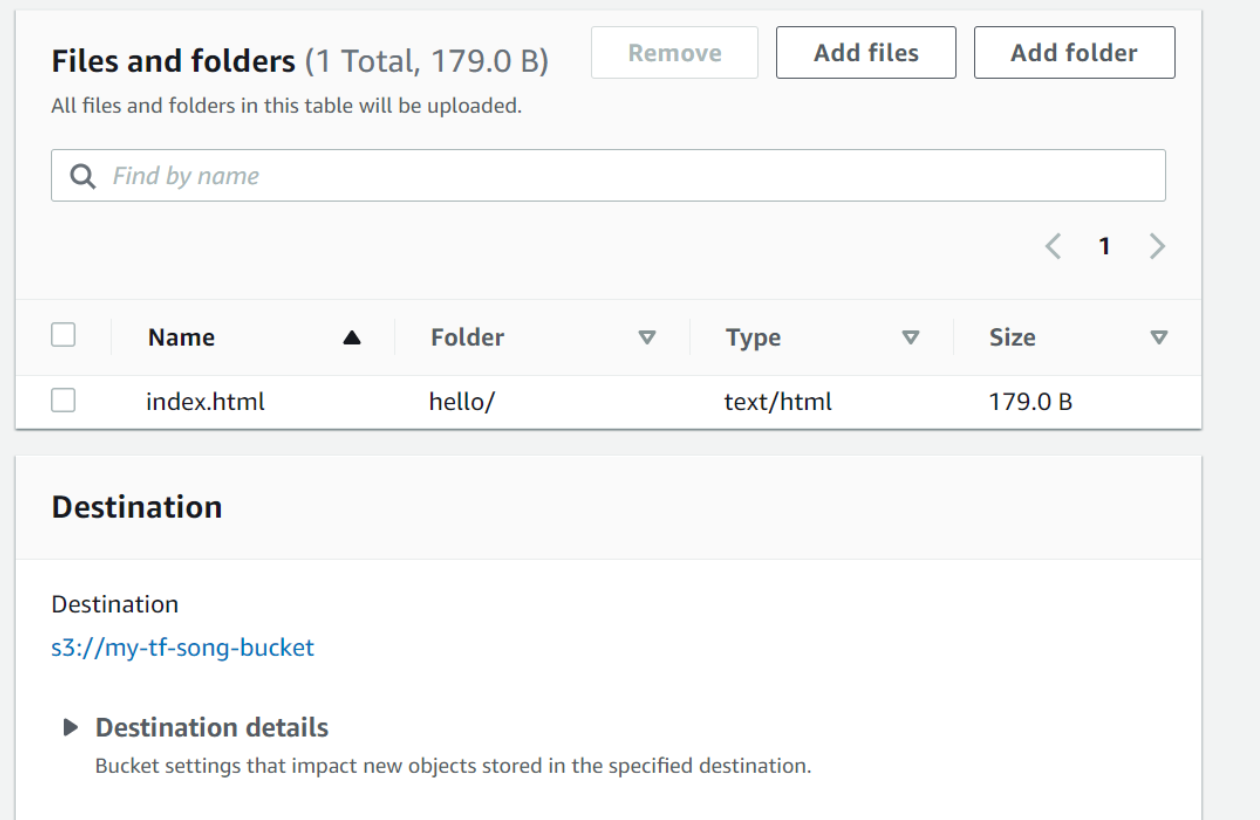The image size is (1260, 820).
Task: Click the Type column header
Action: point(753,338)
